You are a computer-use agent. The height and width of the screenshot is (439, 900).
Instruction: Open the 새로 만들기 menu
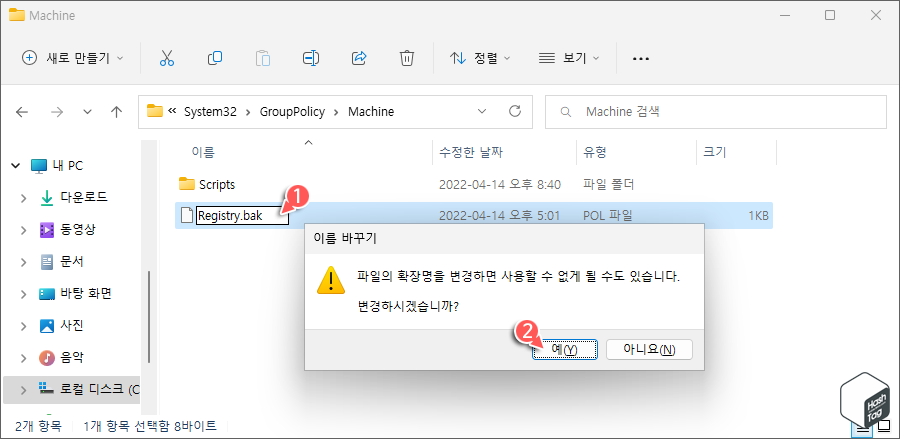(x=72, y=58)
